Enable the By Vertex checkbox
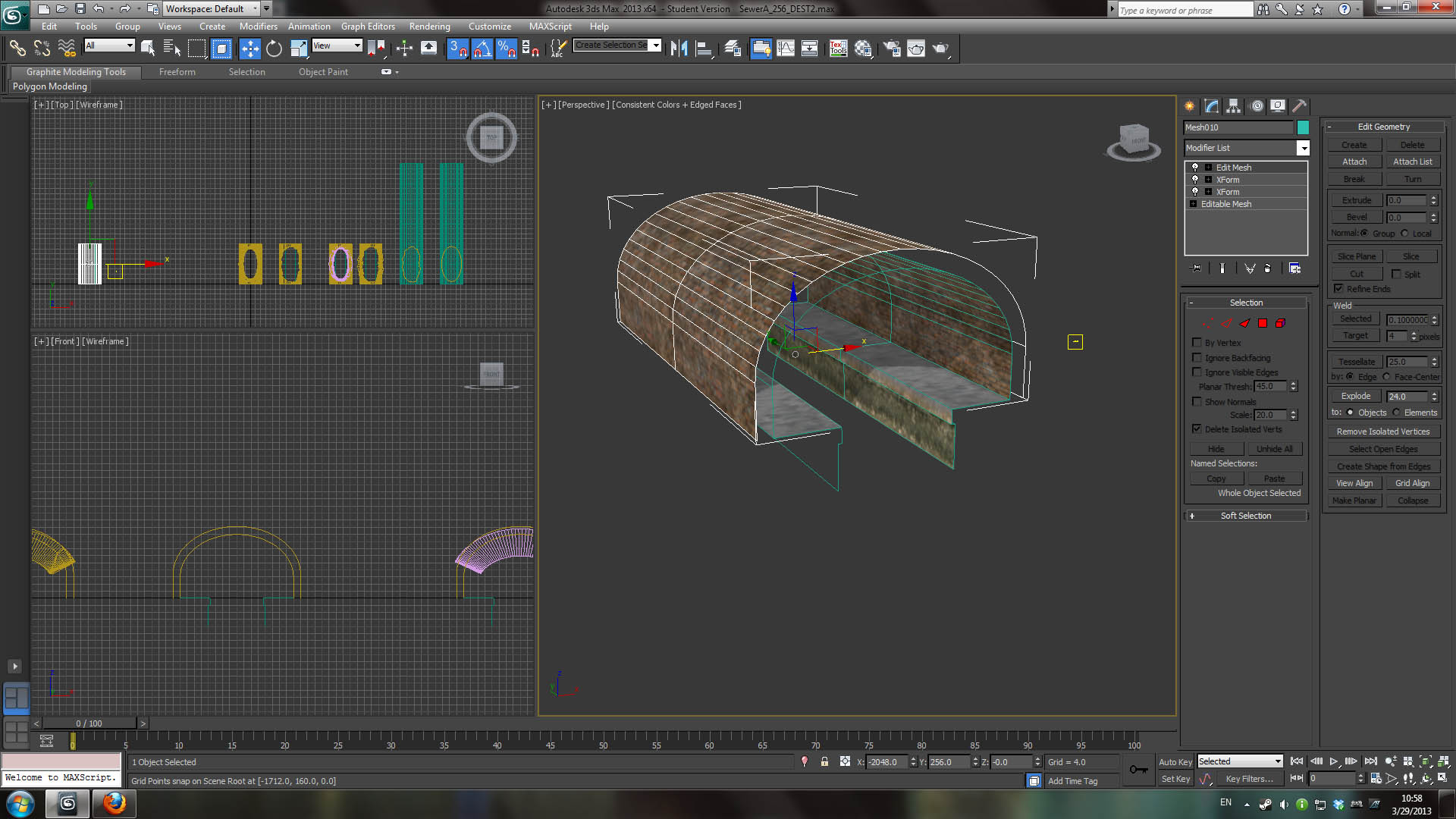Image resolution: width=1456 pixels, height=819 pixels. (x=1197, y=343)
